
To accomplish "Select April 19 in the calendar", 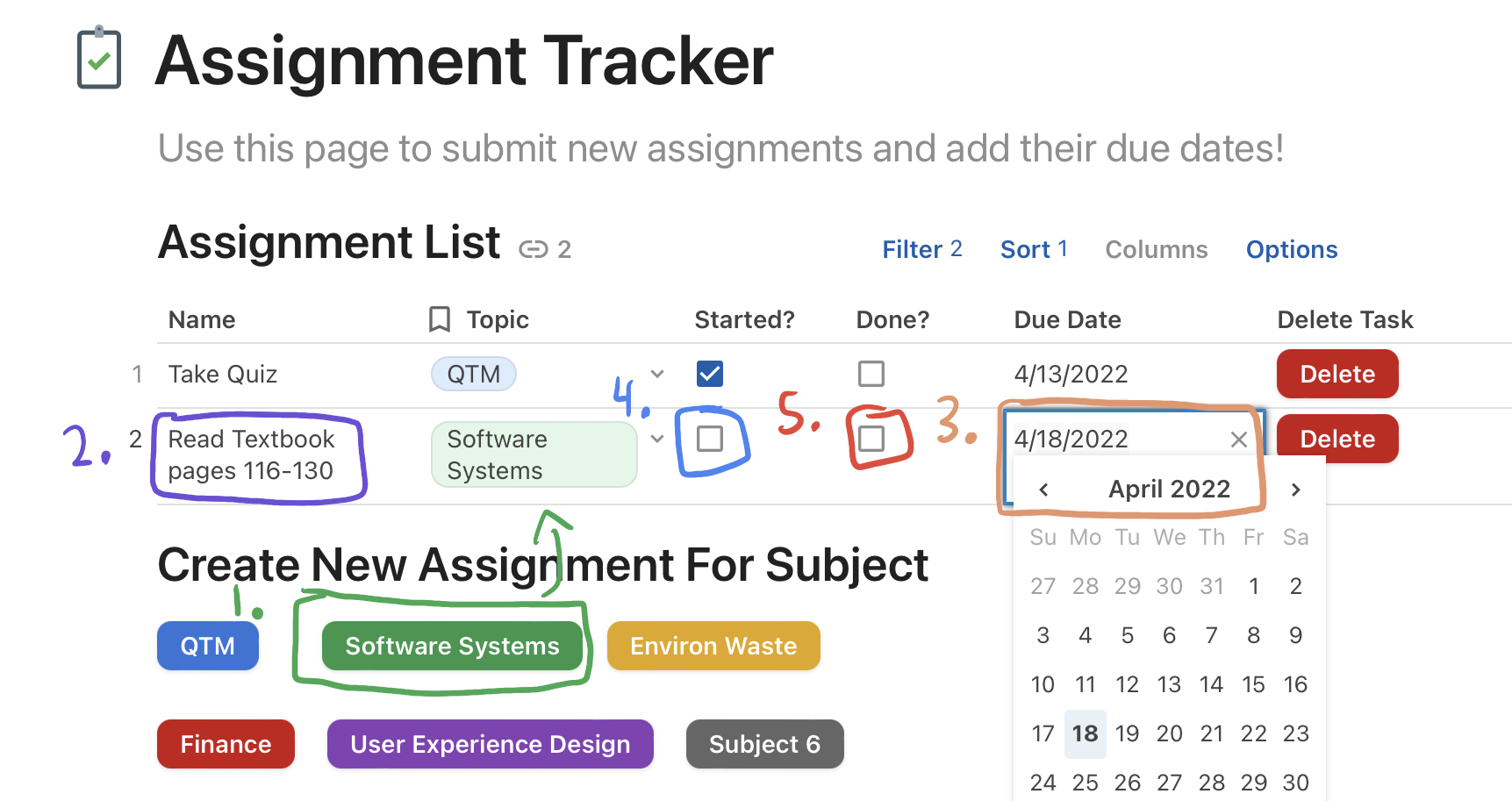I will [1127, 733].
